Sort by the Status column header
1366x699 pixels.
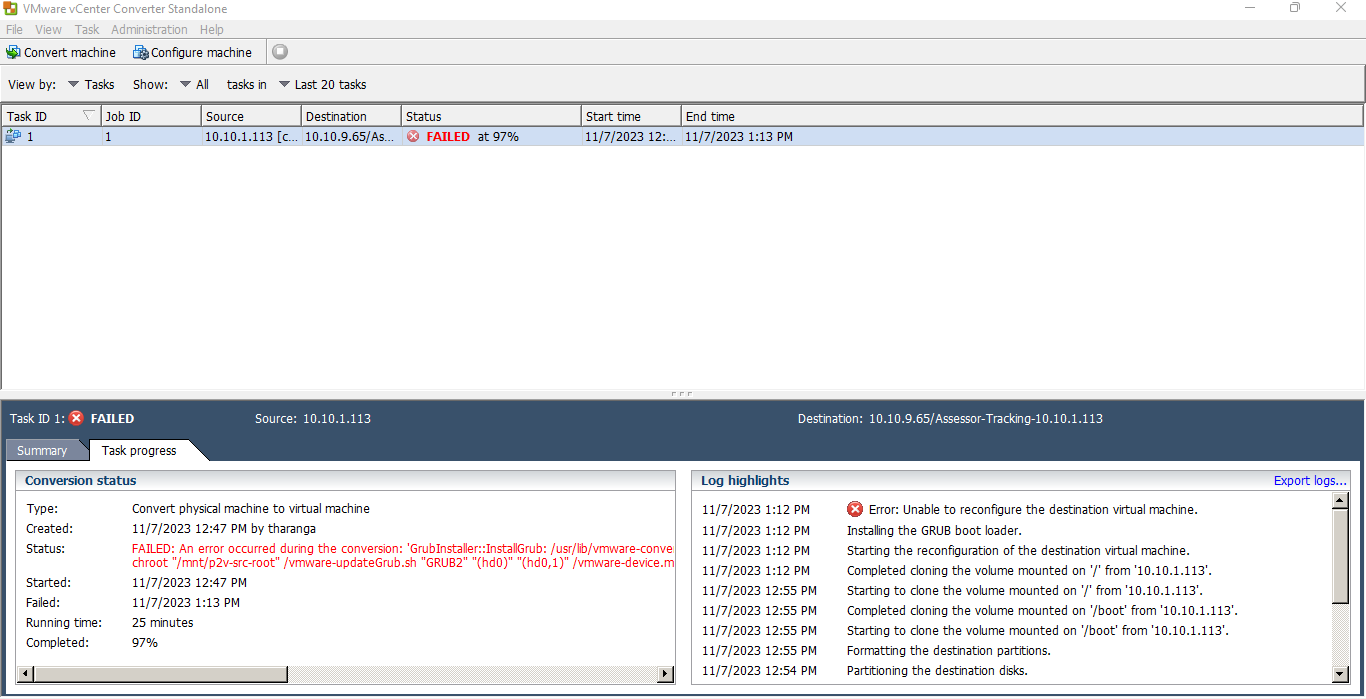(491, 116)
